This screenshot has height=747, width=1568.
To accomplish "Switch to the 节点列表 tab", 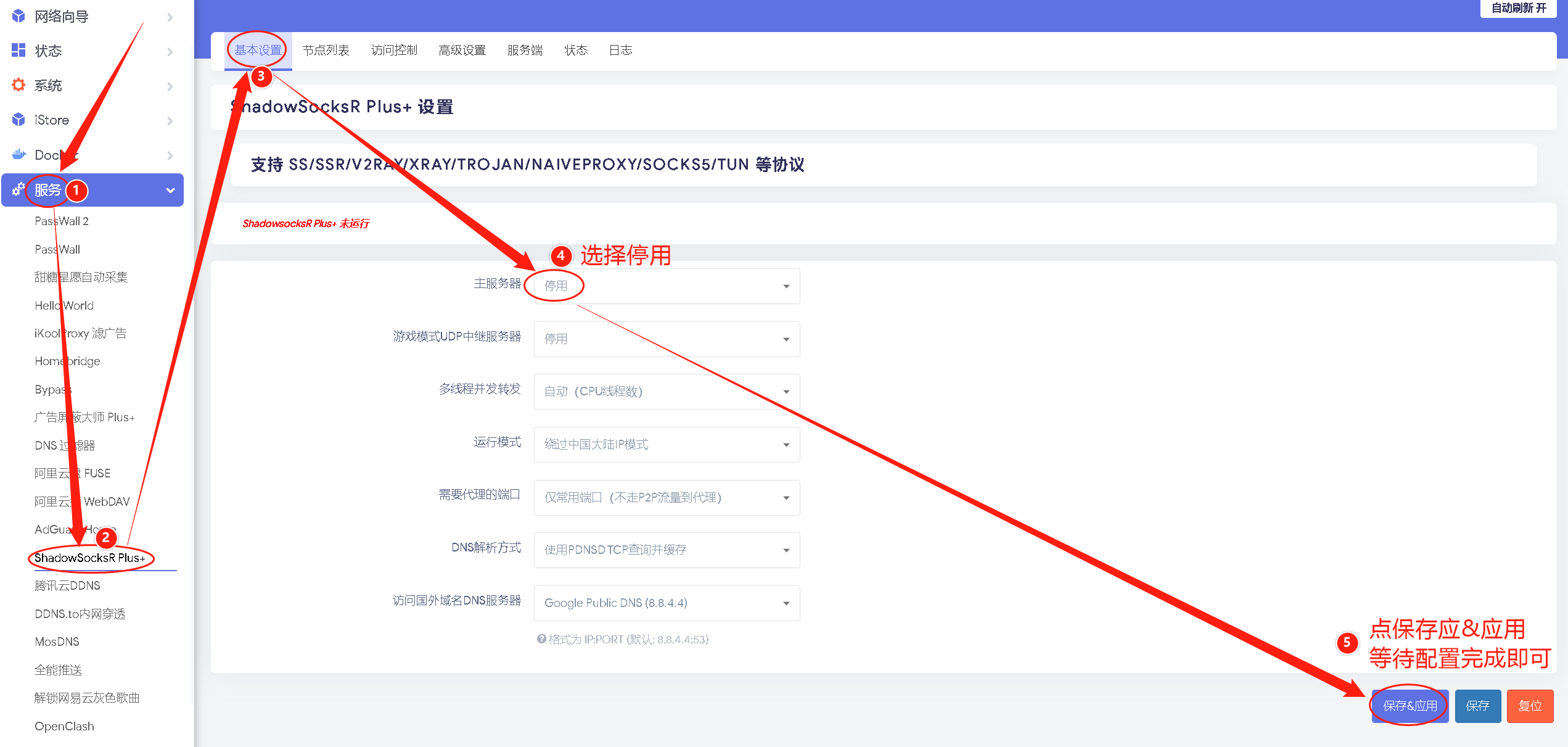I will pos(326,51).
